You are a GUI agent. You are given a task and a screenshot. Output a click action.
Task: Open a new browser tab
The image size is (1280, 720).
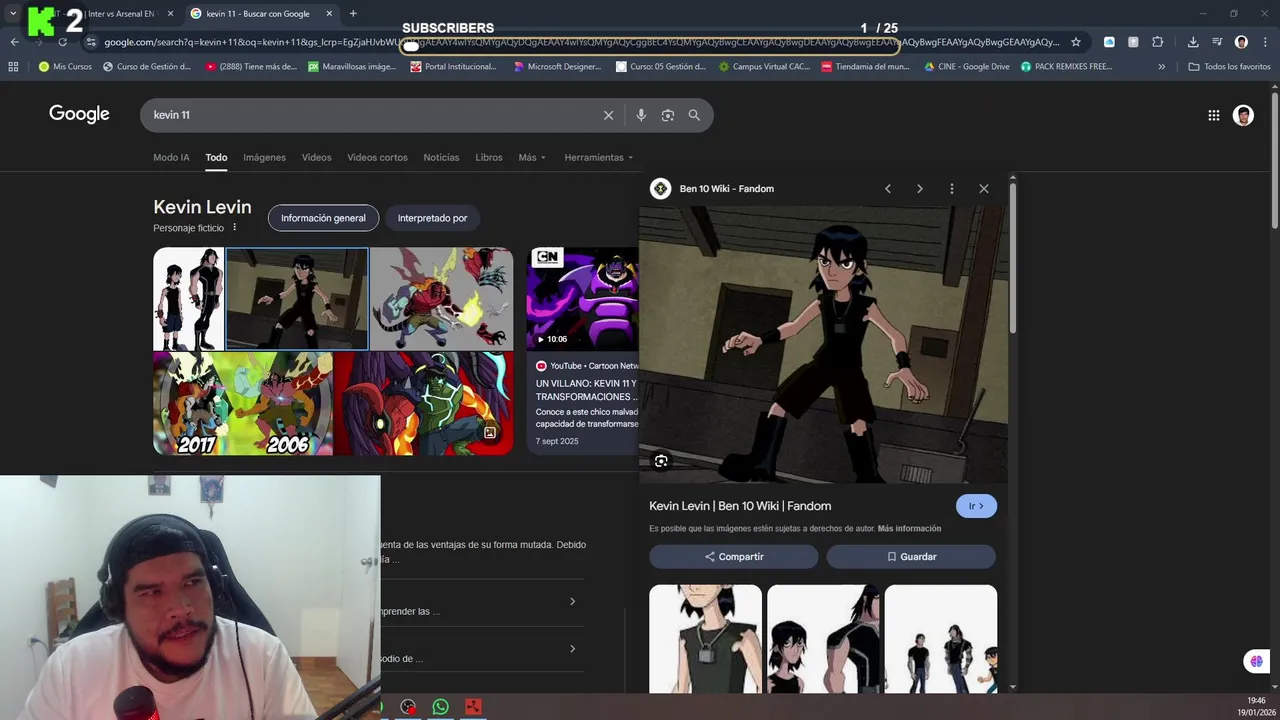click(353, 13)
